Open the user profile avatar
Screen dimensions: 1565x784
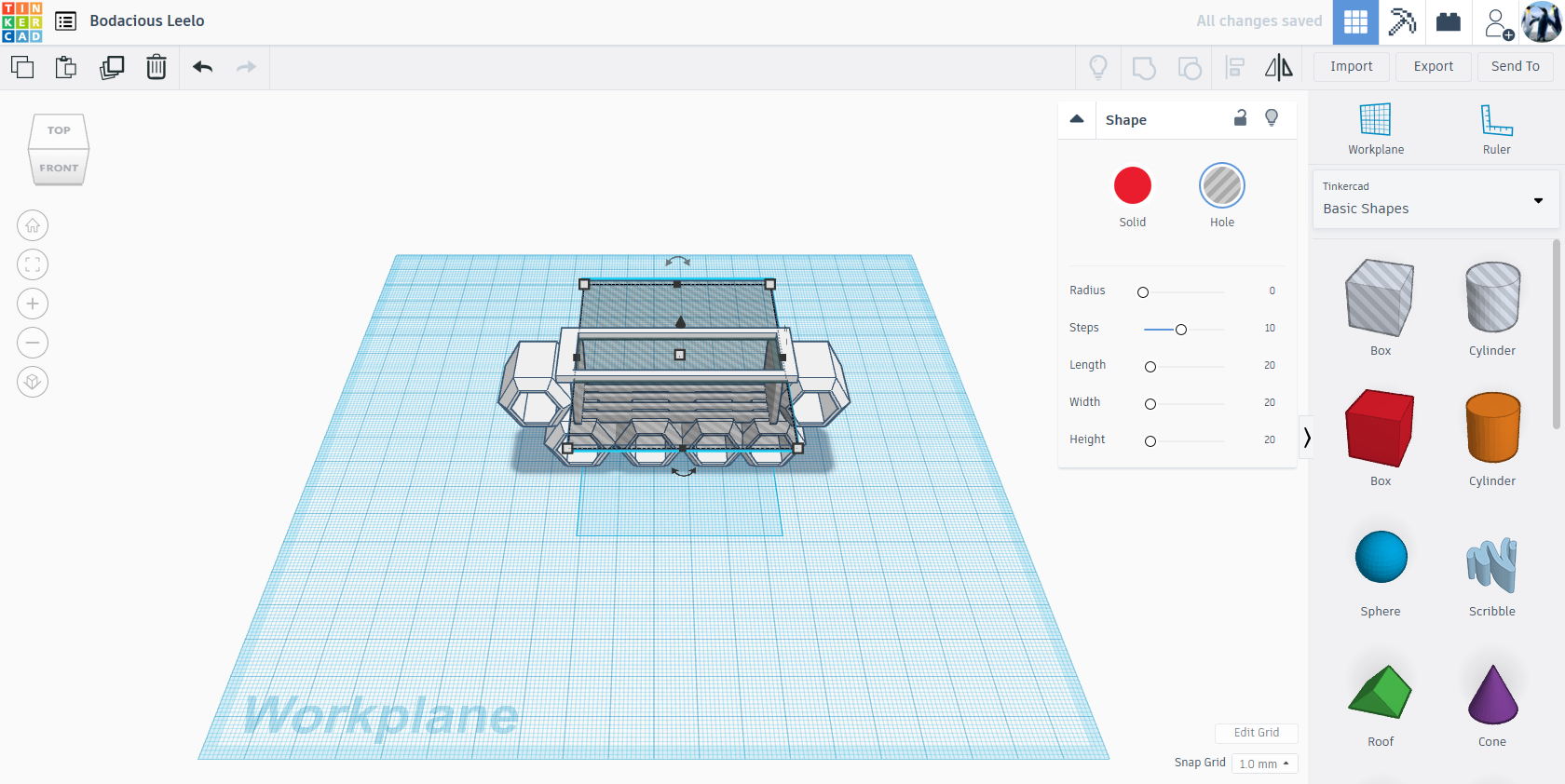(1542, 21)
